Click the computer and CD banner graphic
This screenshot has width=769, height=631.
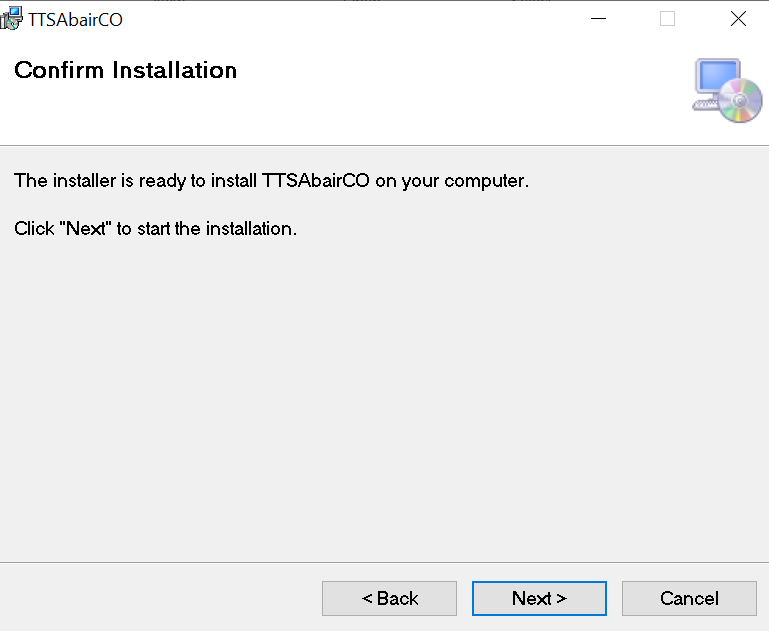coord(727,91)
